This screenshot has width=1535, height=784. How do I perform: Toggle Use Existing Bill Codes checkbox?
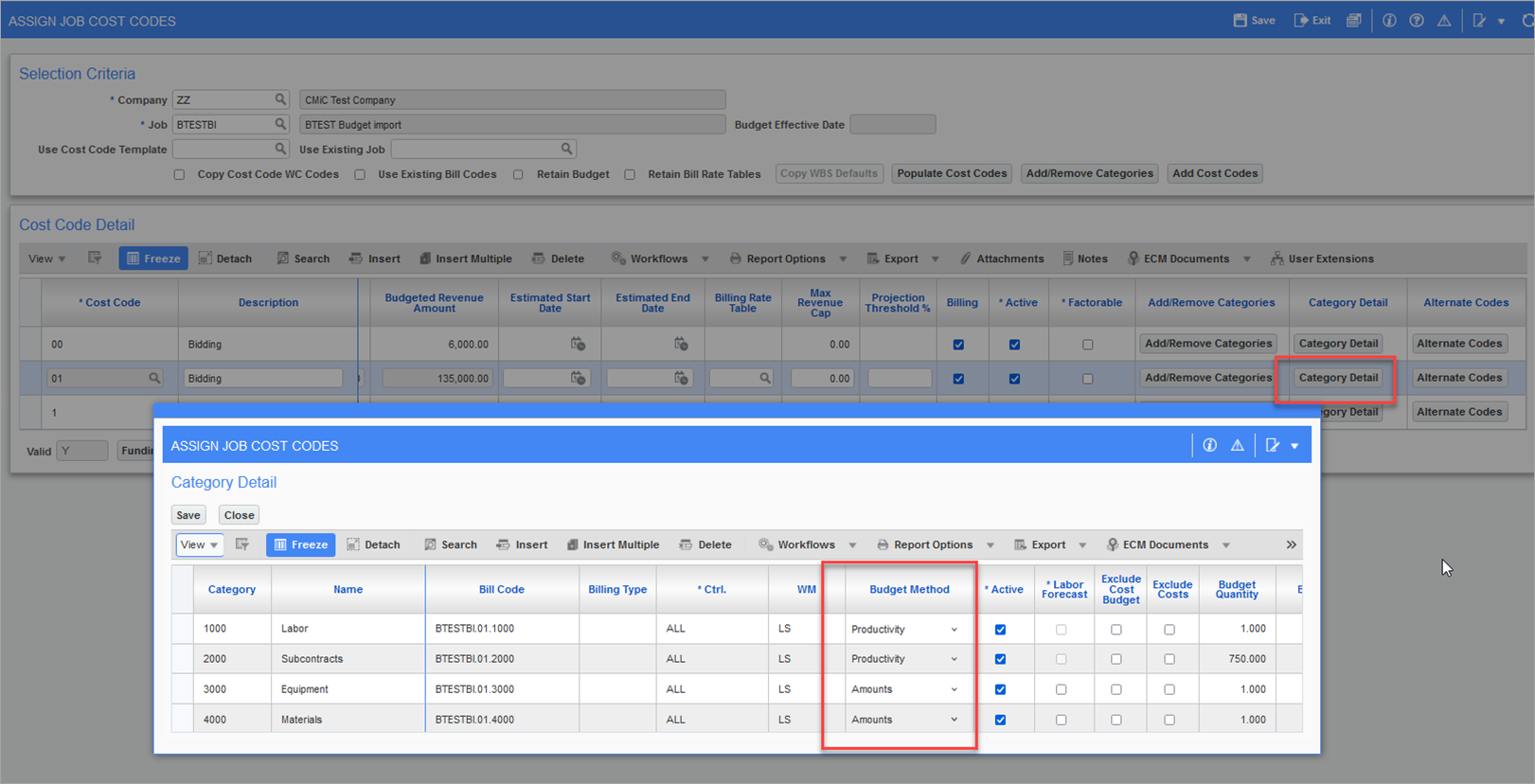coord(360,174)
